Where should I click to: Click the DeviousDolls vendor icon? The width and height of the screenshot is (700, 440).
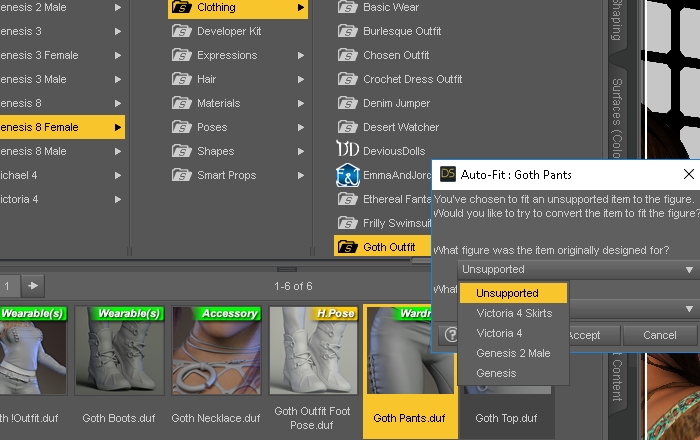pyautogui.click(x=347, y=149)
